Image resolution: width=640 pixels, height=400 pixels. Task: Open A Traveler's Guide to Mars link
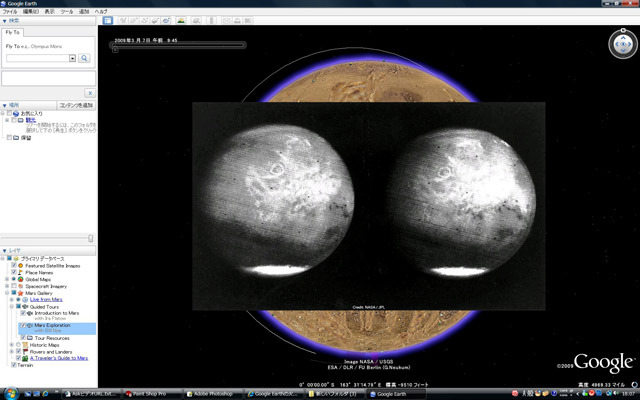(59, 358)
